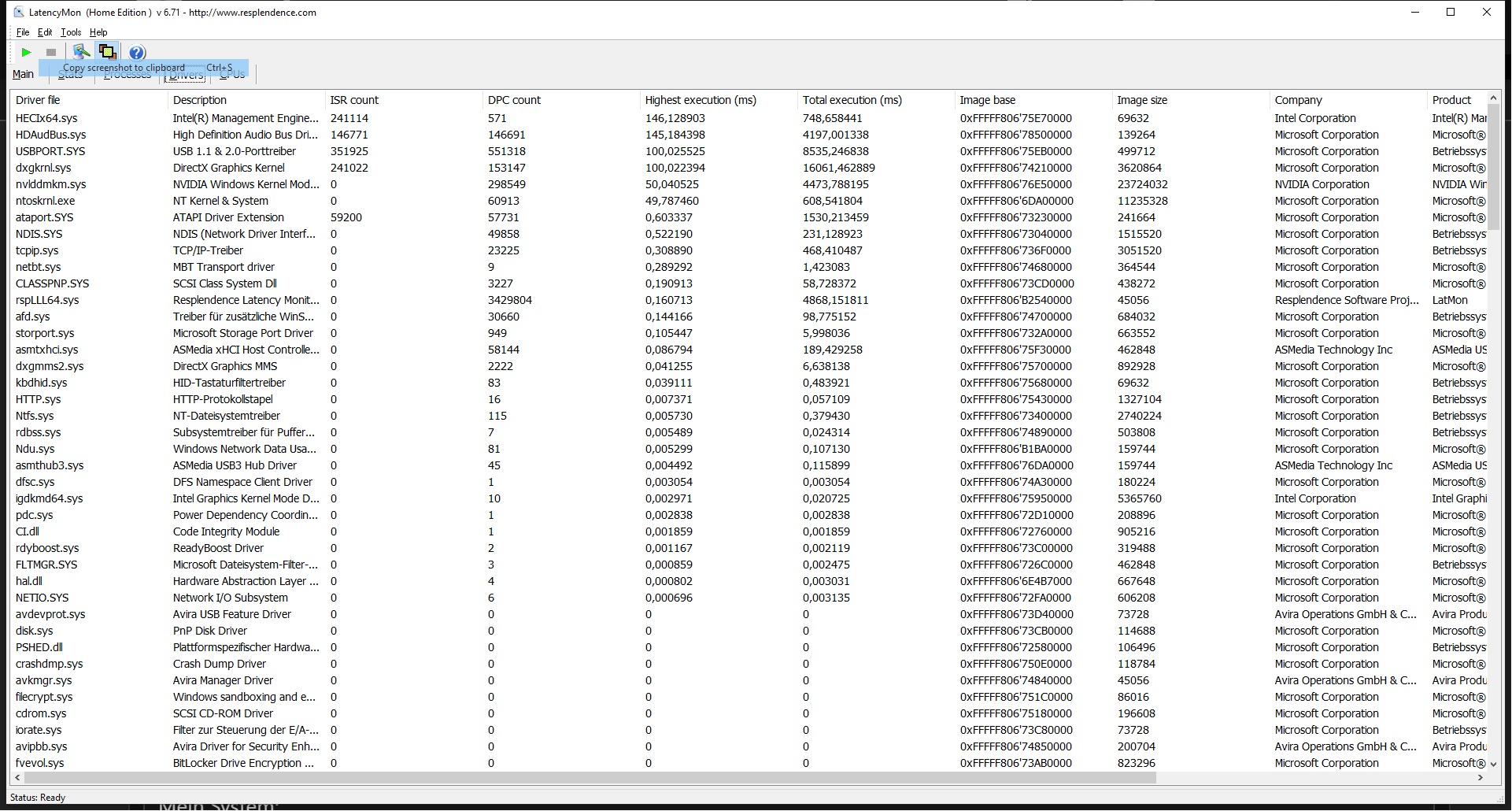Select the asmtxhci.sys driver row

[749, 350]
